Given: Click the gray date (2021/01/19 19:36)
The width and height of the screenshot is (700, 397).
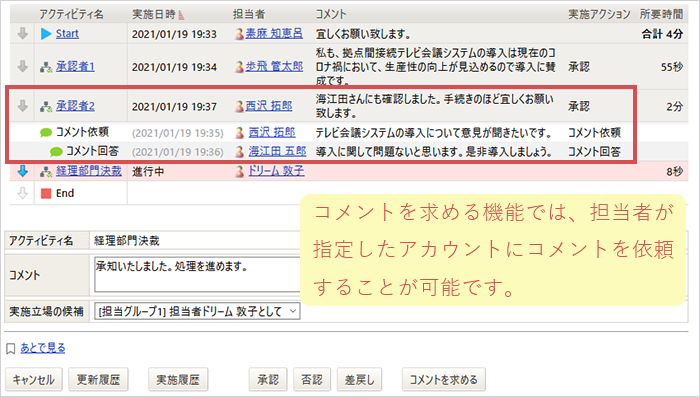Looking at the screenshot, I should [x=178, y=152].
